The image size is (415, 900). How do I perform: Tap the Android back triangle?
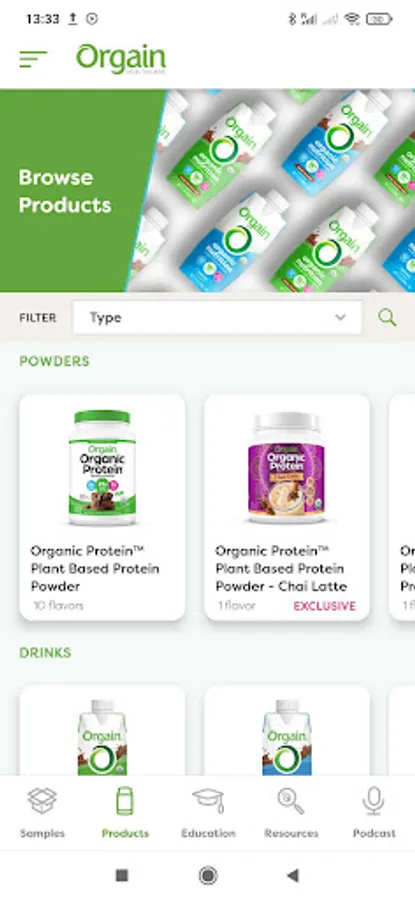point(293,875)
